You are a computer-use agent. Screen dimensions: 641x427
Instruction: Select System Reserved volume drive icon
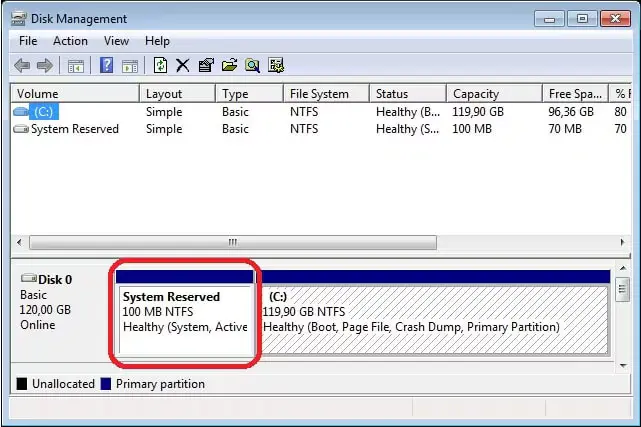pos(21,129)
